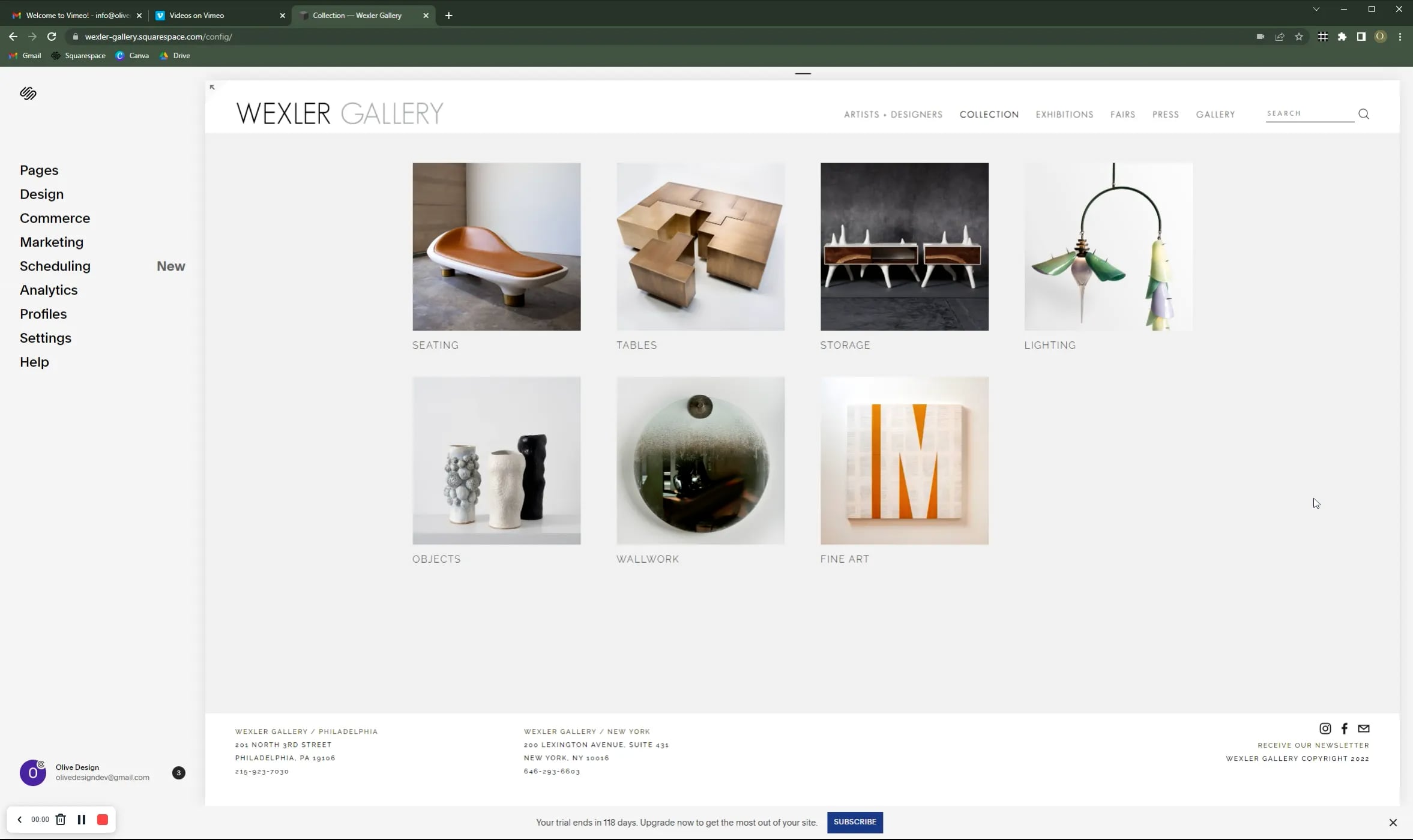Screen dimensions: 1413x840
Task: Open the SEATING category thumbnail
Action: point(496,247)
